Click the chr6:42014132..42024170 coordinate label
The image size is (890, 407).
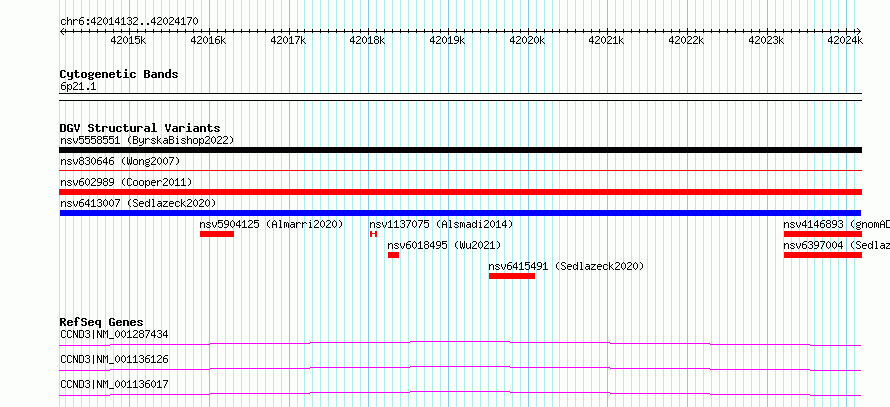(x=129, y=21)
